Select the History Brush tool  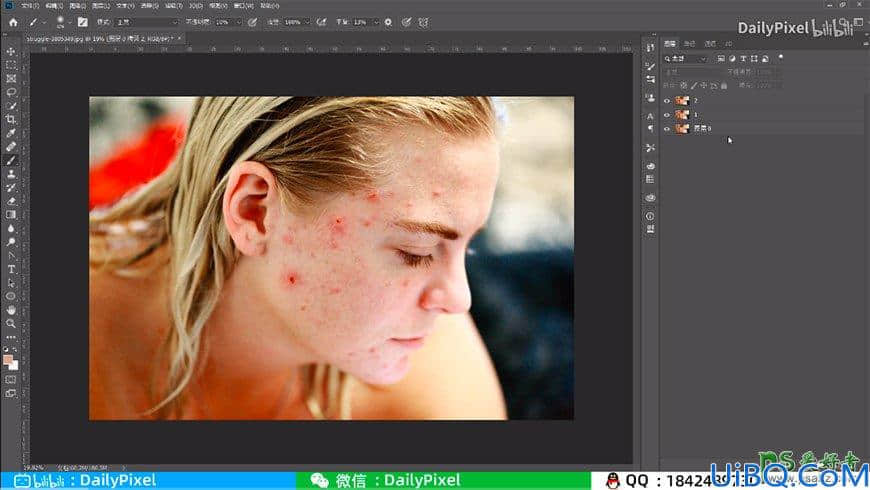(x=11, y=188)
